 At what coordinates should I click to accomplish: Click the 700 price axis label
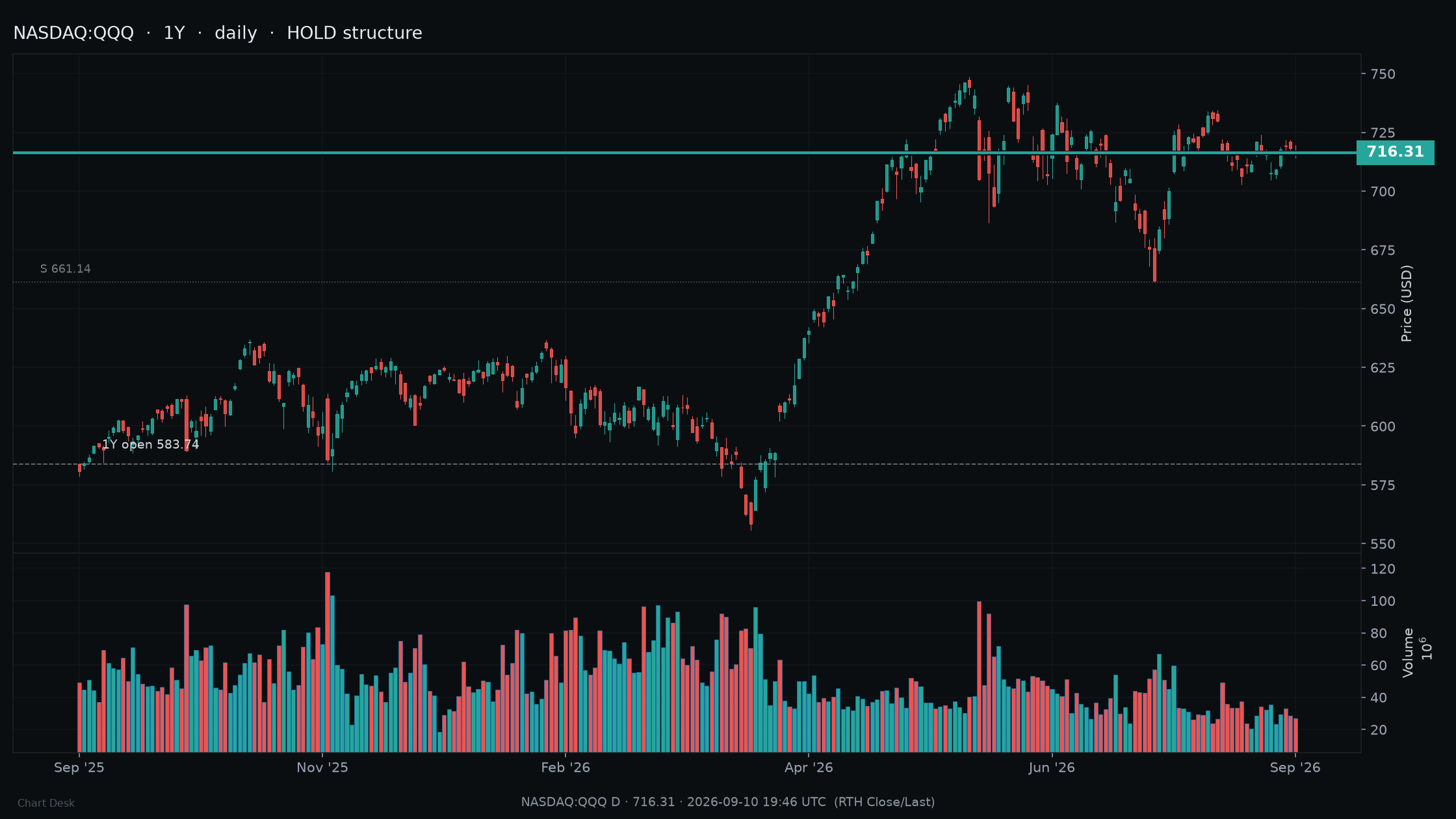[x=1383, y=192]
